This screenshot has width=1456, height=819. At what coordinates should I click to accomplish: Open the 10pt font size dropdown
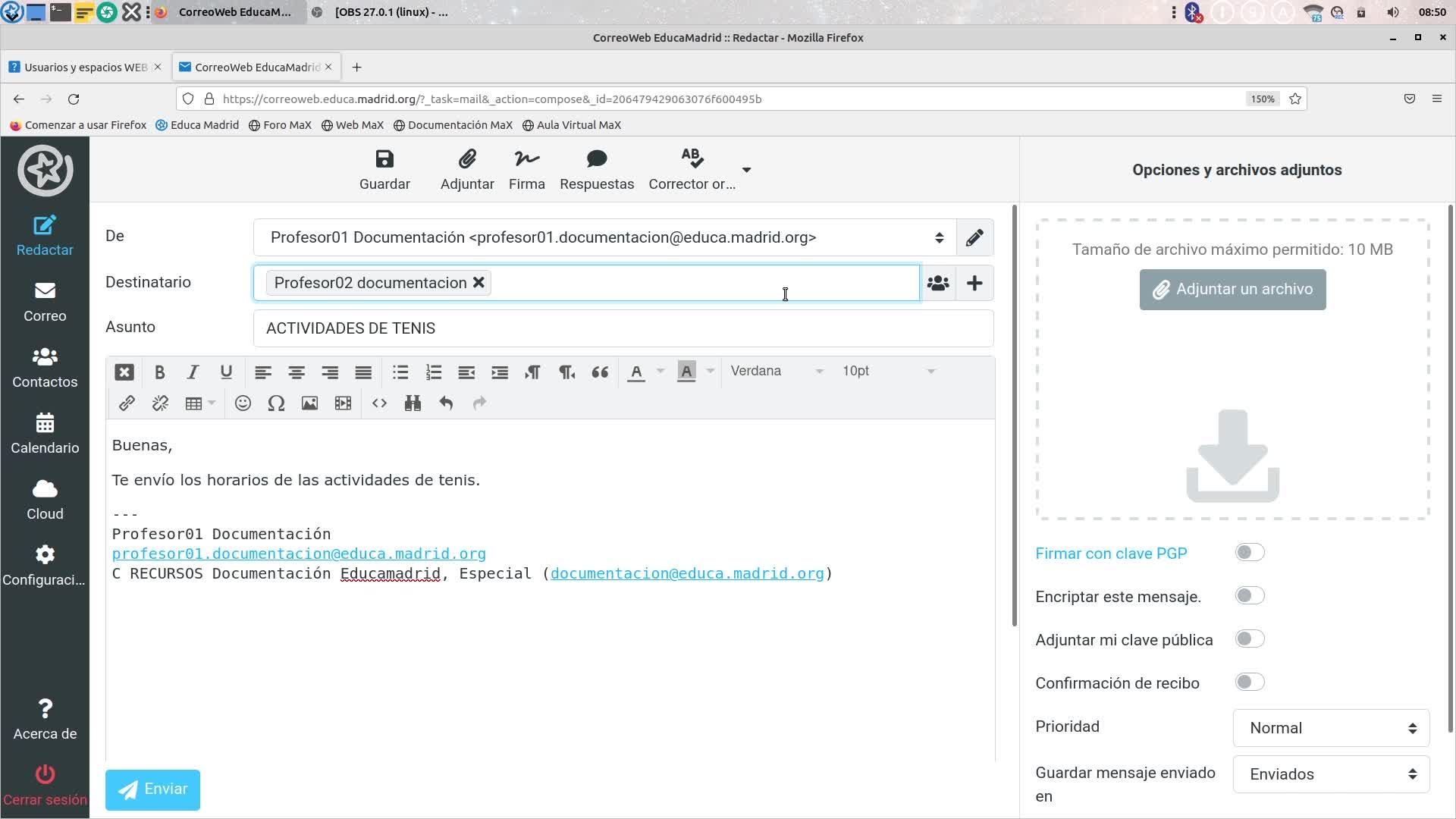click(888, 372)
